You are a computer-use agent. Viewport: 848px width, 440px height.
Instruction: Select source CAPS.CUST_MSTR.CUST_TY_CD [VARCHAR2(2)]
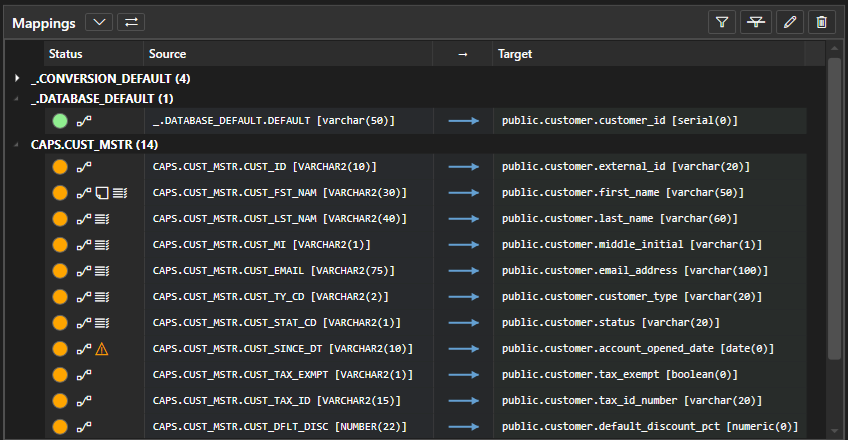click(x=270, y=297)
